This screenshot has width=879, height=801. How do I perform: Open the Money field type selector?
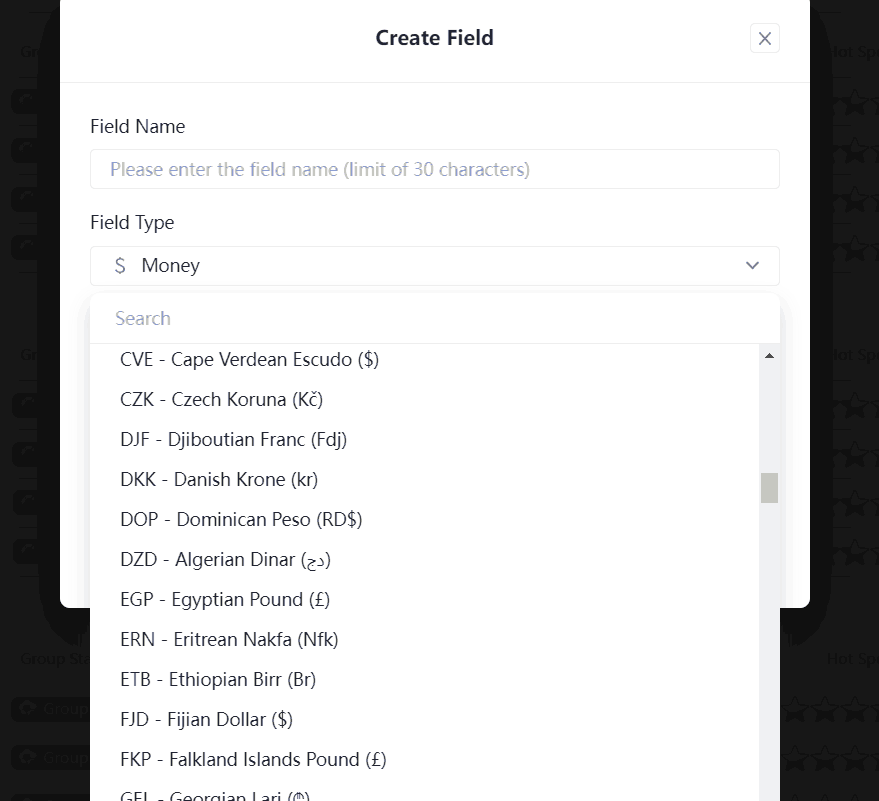(x=435, y=265)
